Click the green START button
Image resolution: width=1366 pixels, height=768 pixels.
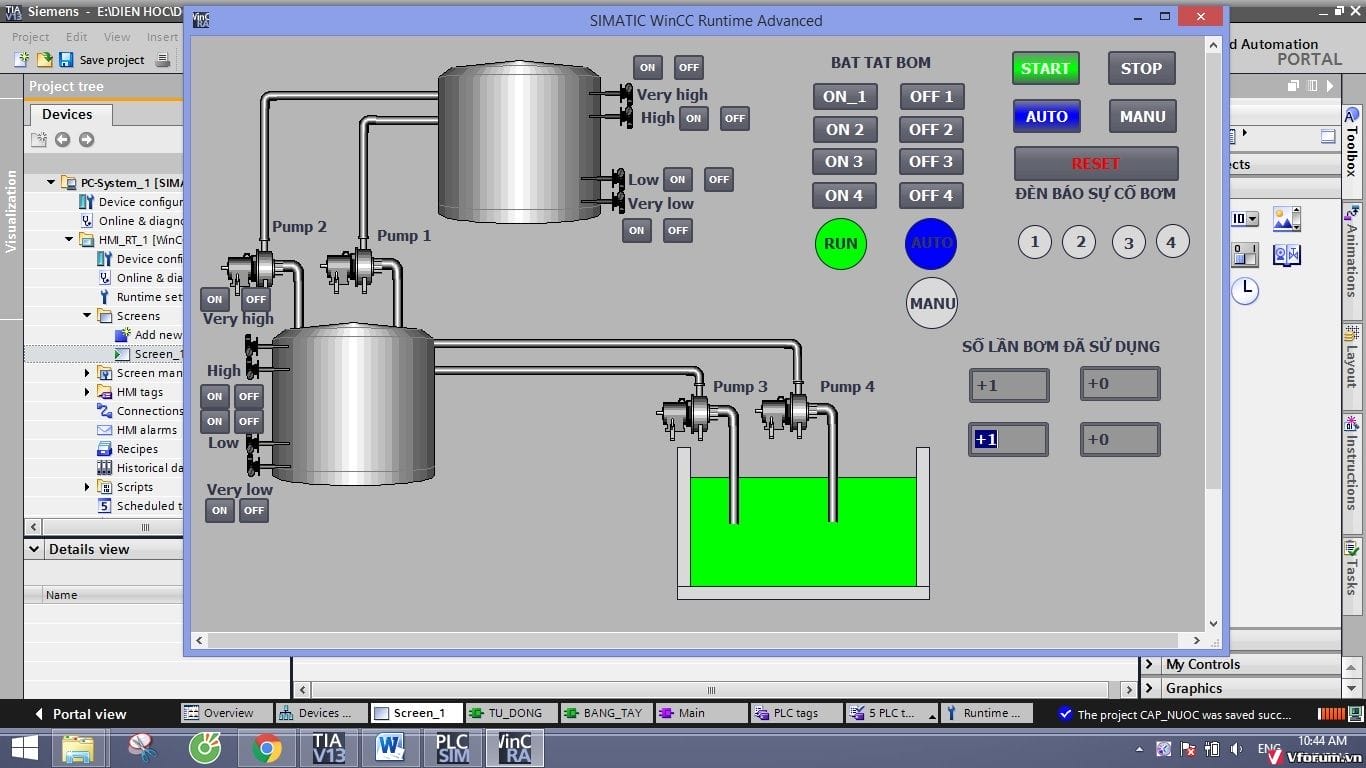click(x=1046, y=69)
